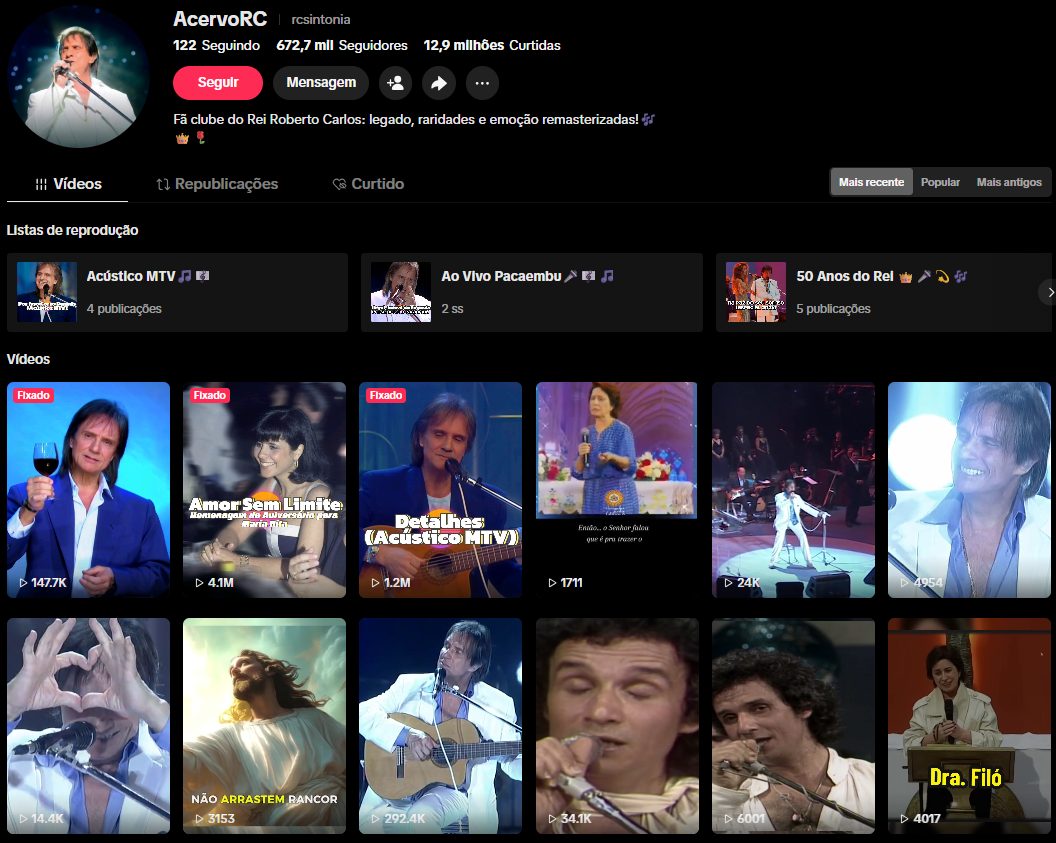Click the Ao Vivo Pacaembu playlist cover
The width and height of the screenshot is (1056, 843).
(x=401, y=292)
